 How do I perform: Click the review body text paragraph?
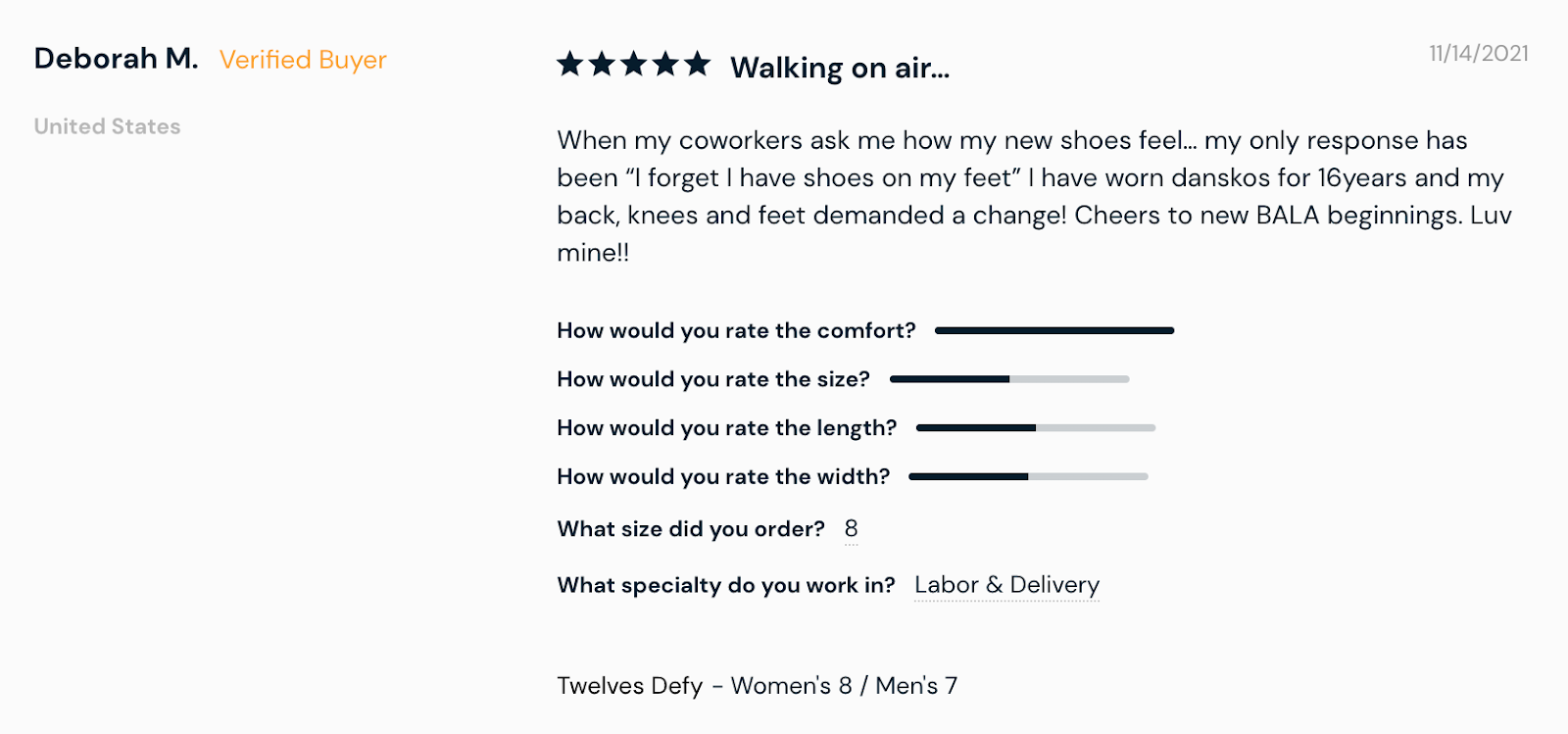coord(1034,196)
